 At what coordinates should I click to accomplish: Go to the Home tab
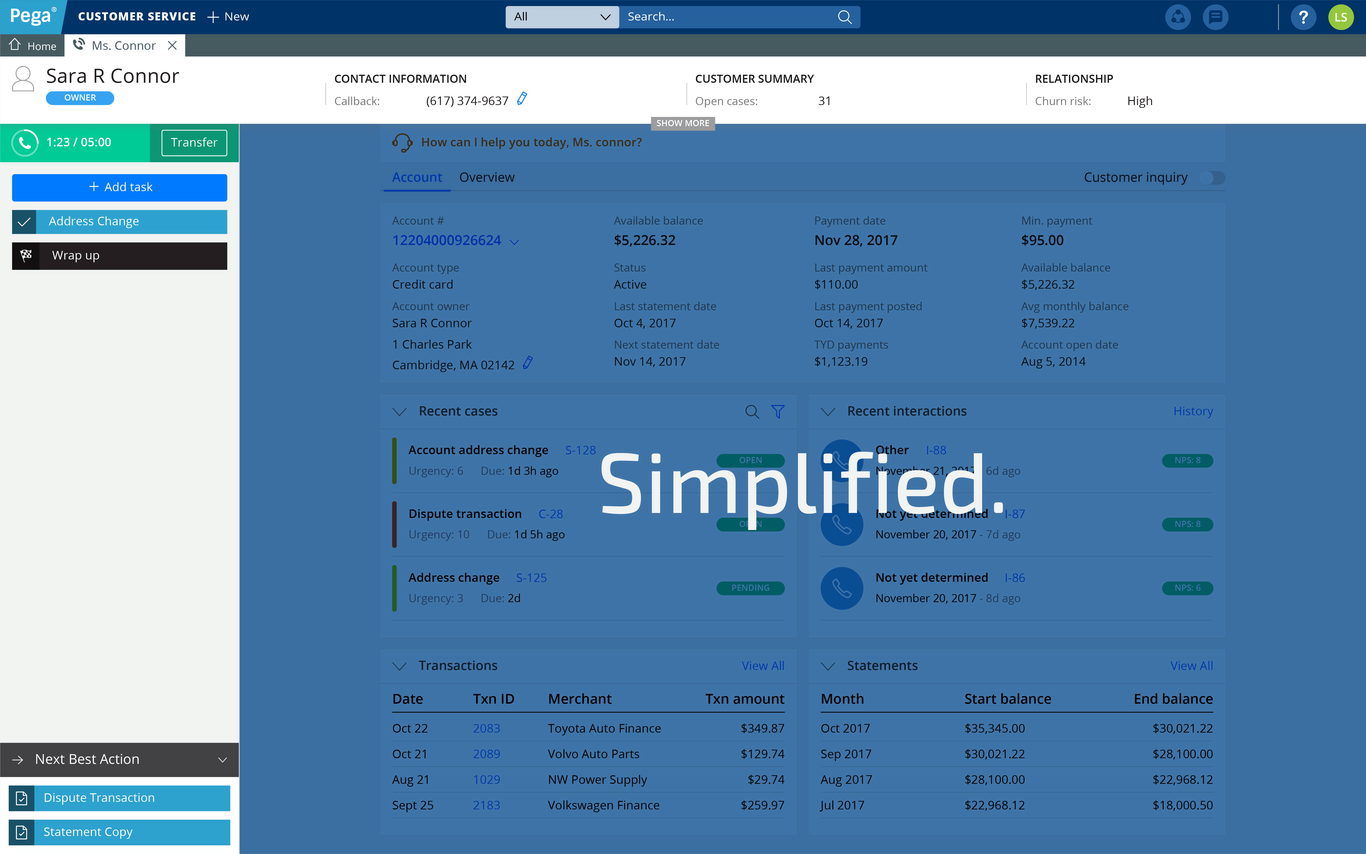pyautogui.click(x=32, y=46)
